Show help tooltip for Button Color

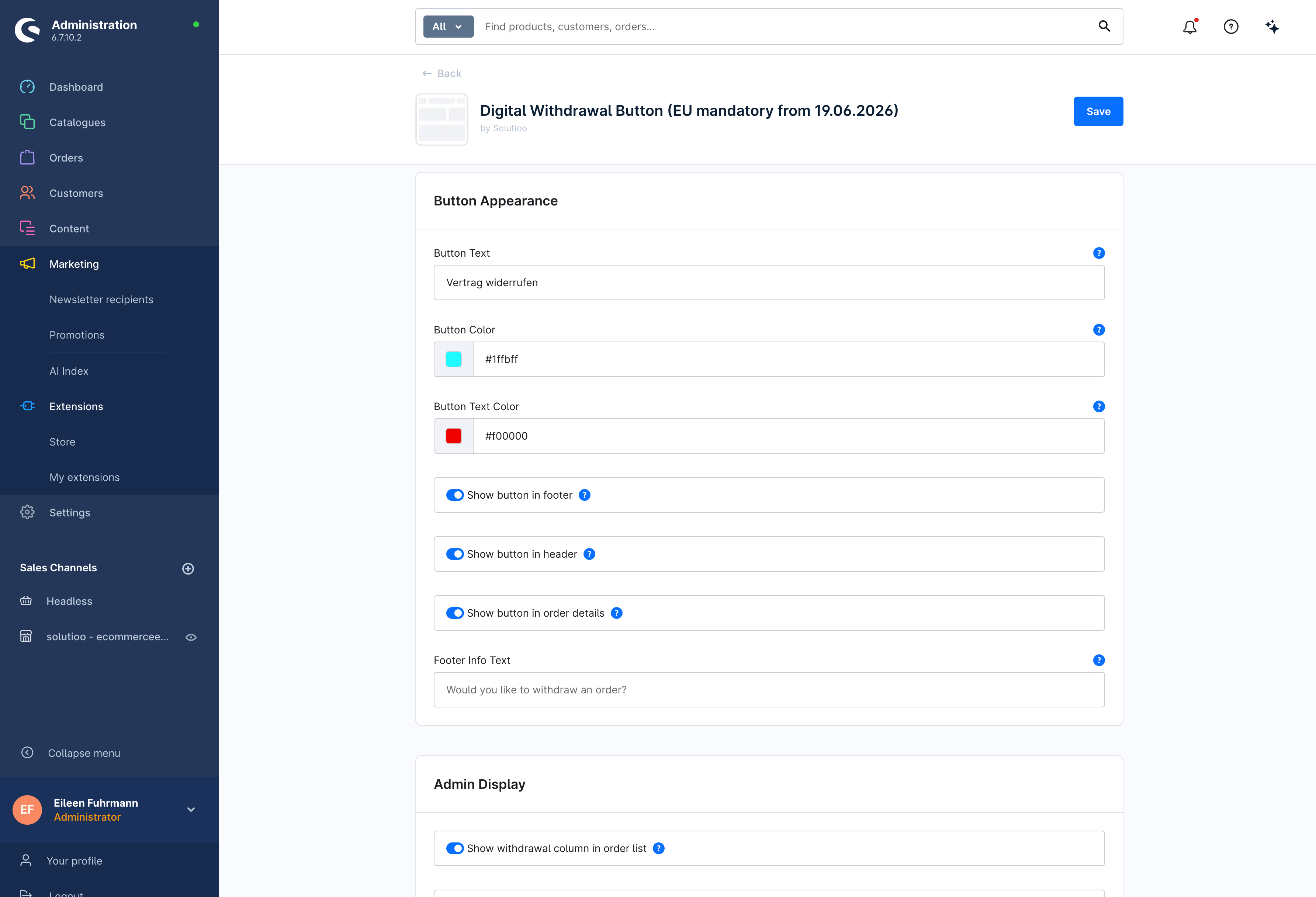point(1098,330)
